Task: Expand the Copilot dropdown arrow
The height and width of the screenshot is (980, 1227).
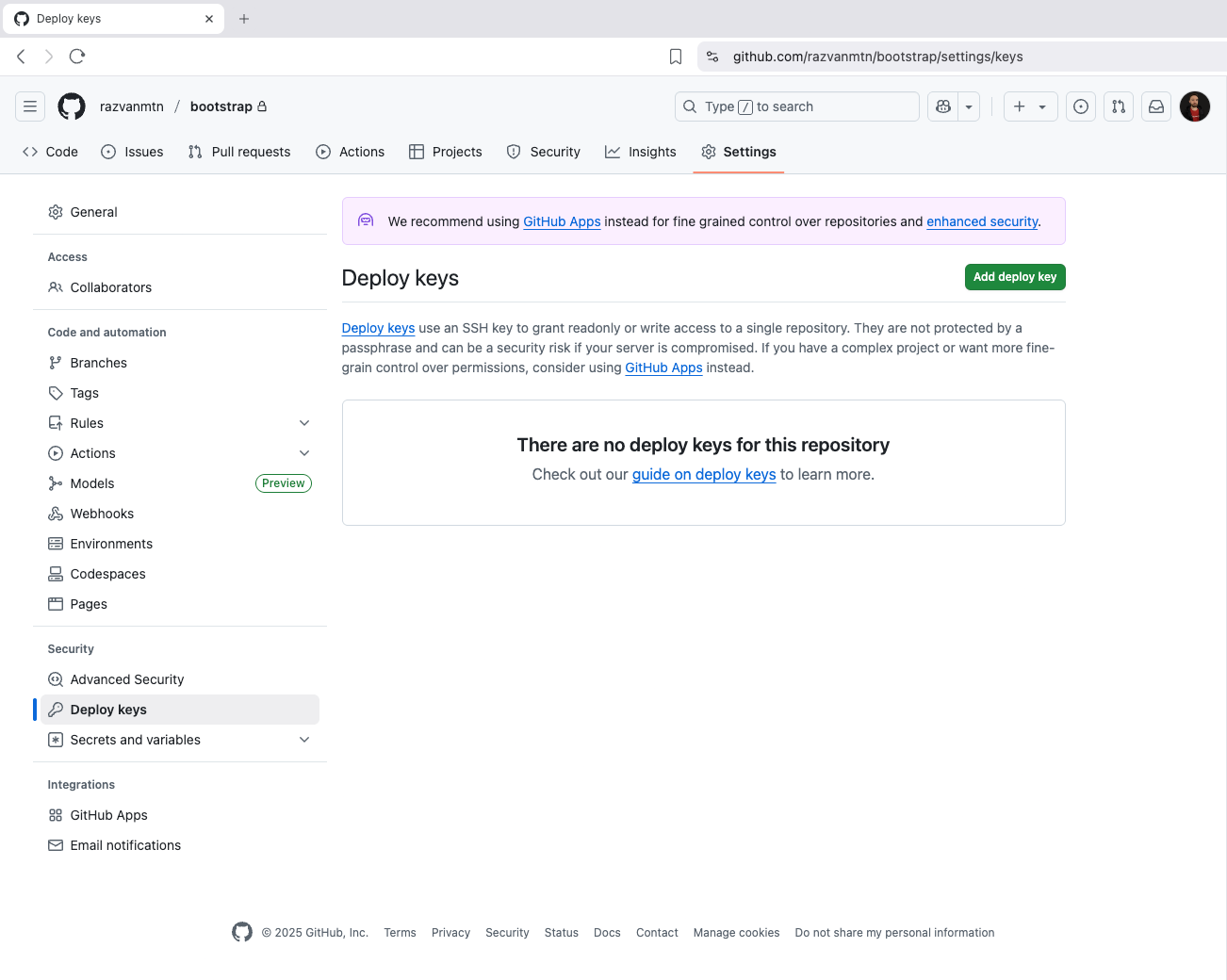Action: (x=969, y=106)
